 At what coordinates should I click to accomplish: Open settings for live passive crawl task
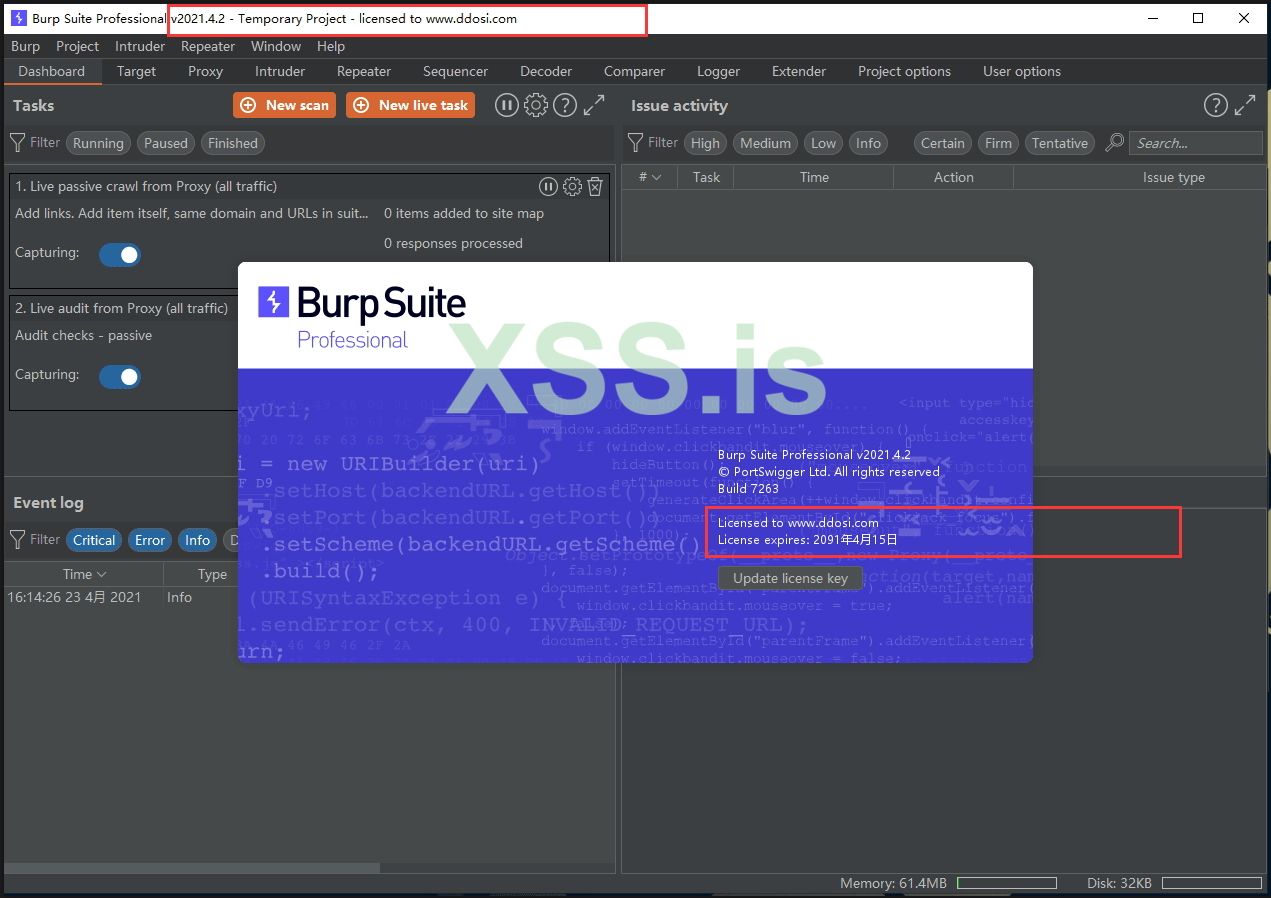point(572,186)
